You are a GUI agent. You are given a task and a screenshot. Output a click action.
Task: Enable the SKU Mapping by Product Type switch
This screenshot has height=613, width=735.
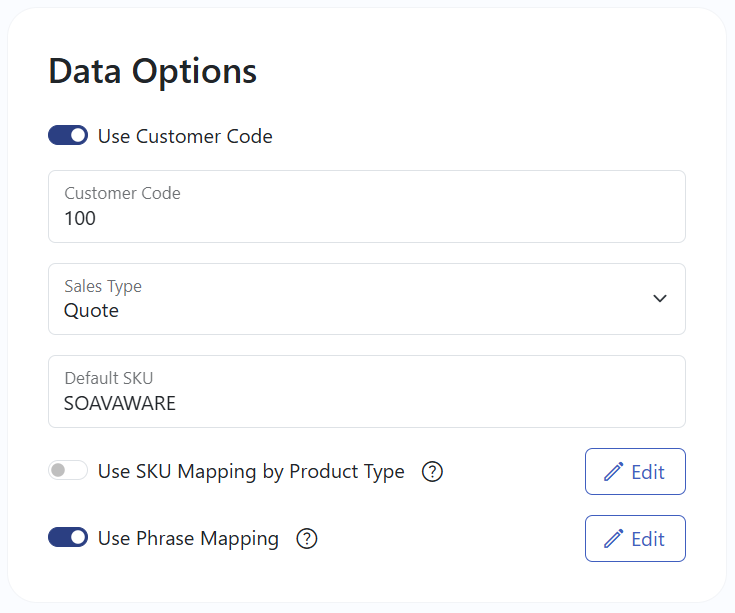(x=68, y=470)
